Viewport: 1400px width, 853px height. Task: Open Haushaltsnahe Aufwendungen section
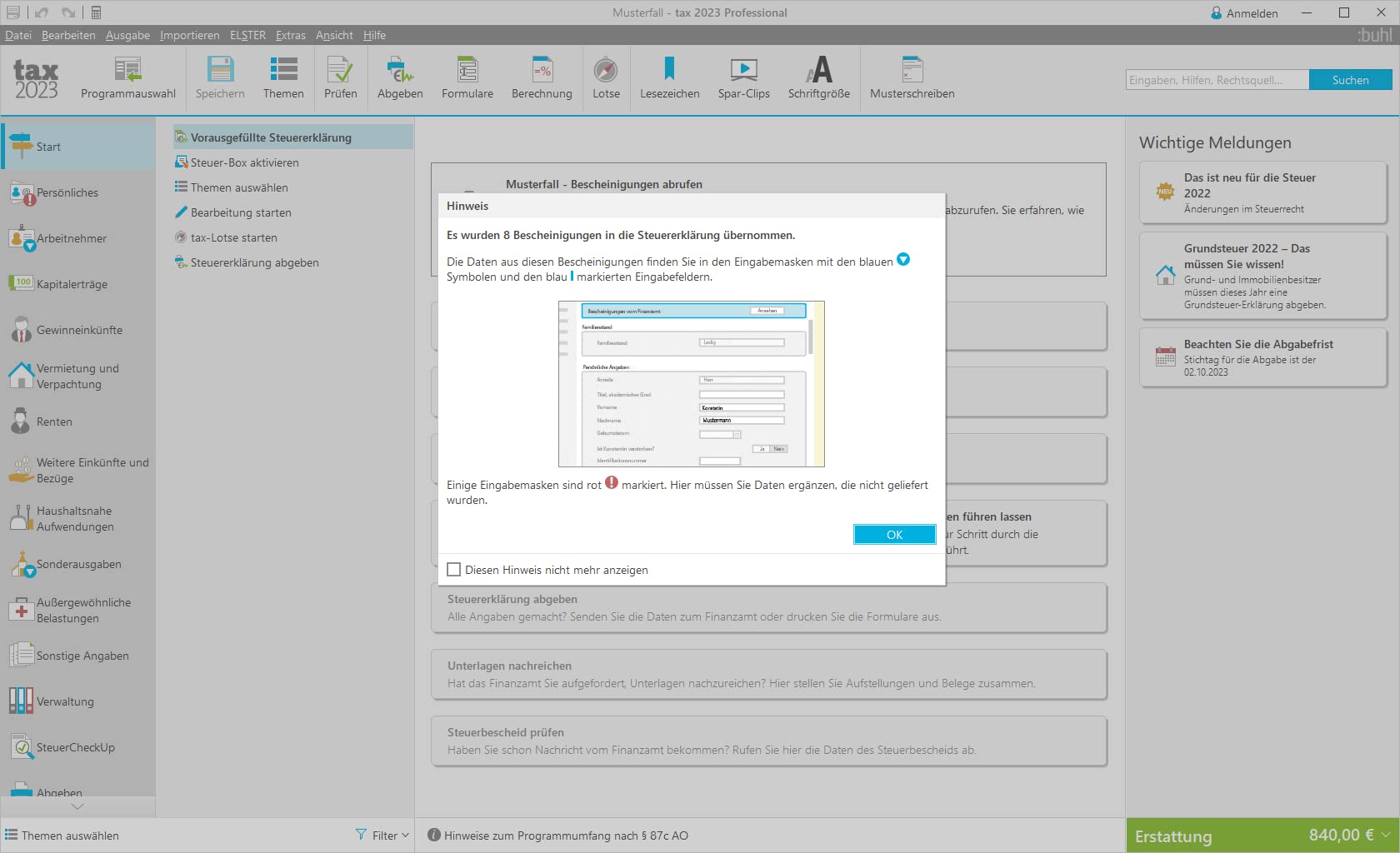coord(77,518)
